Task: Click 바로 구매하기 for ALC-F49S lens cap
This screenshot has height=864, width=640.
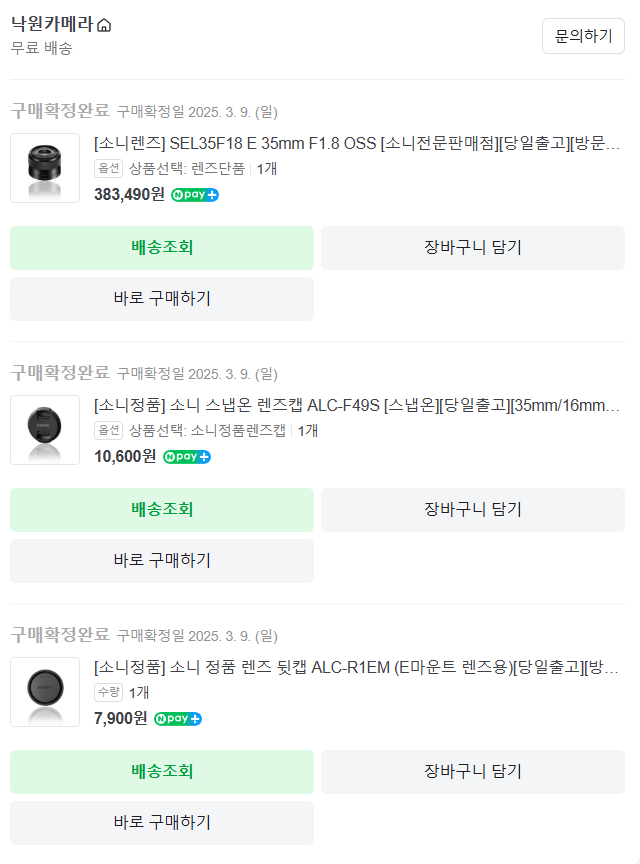Action: point(162,561)
